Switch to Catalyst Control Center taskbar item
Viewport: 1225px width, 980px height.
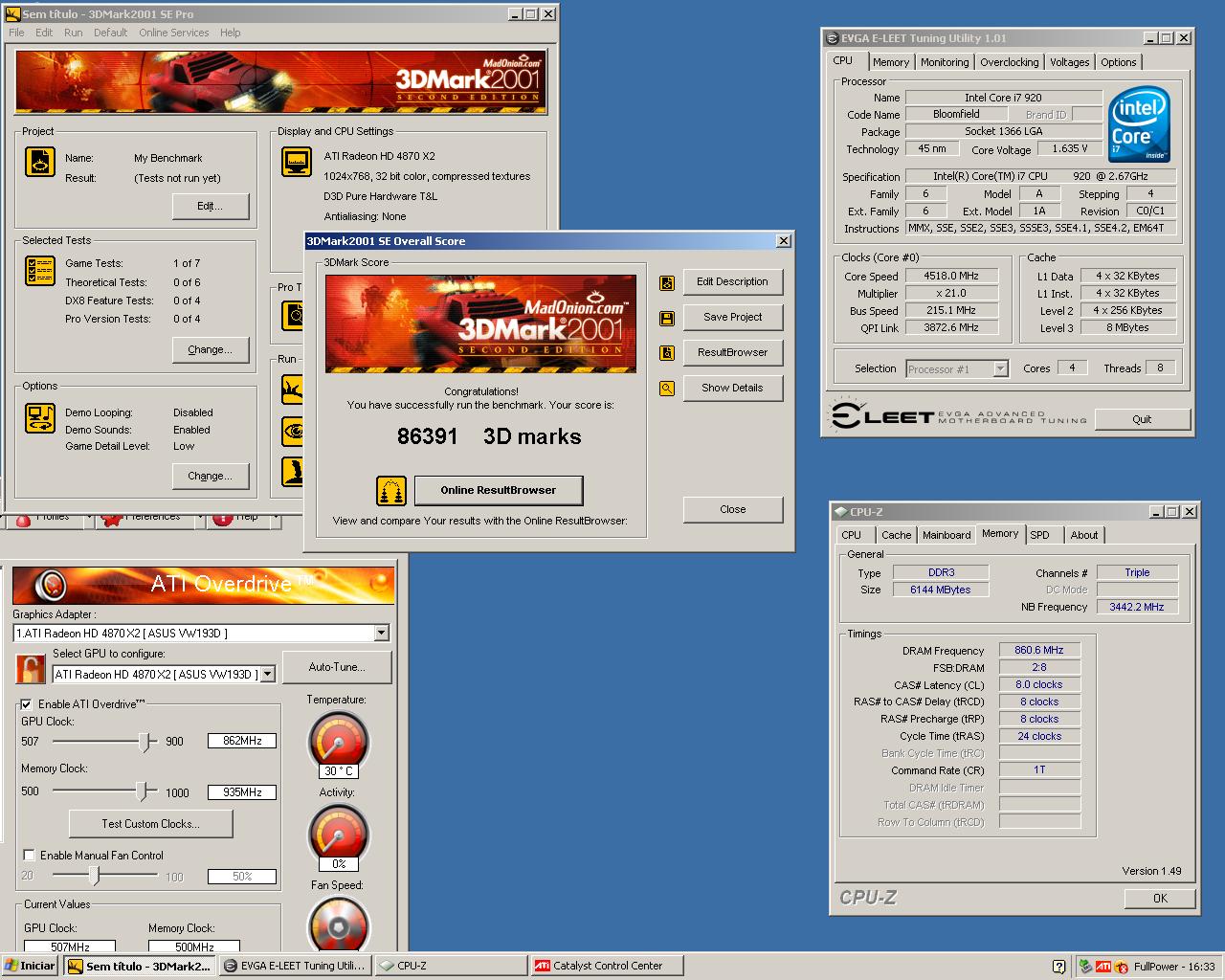coord(608,966)
